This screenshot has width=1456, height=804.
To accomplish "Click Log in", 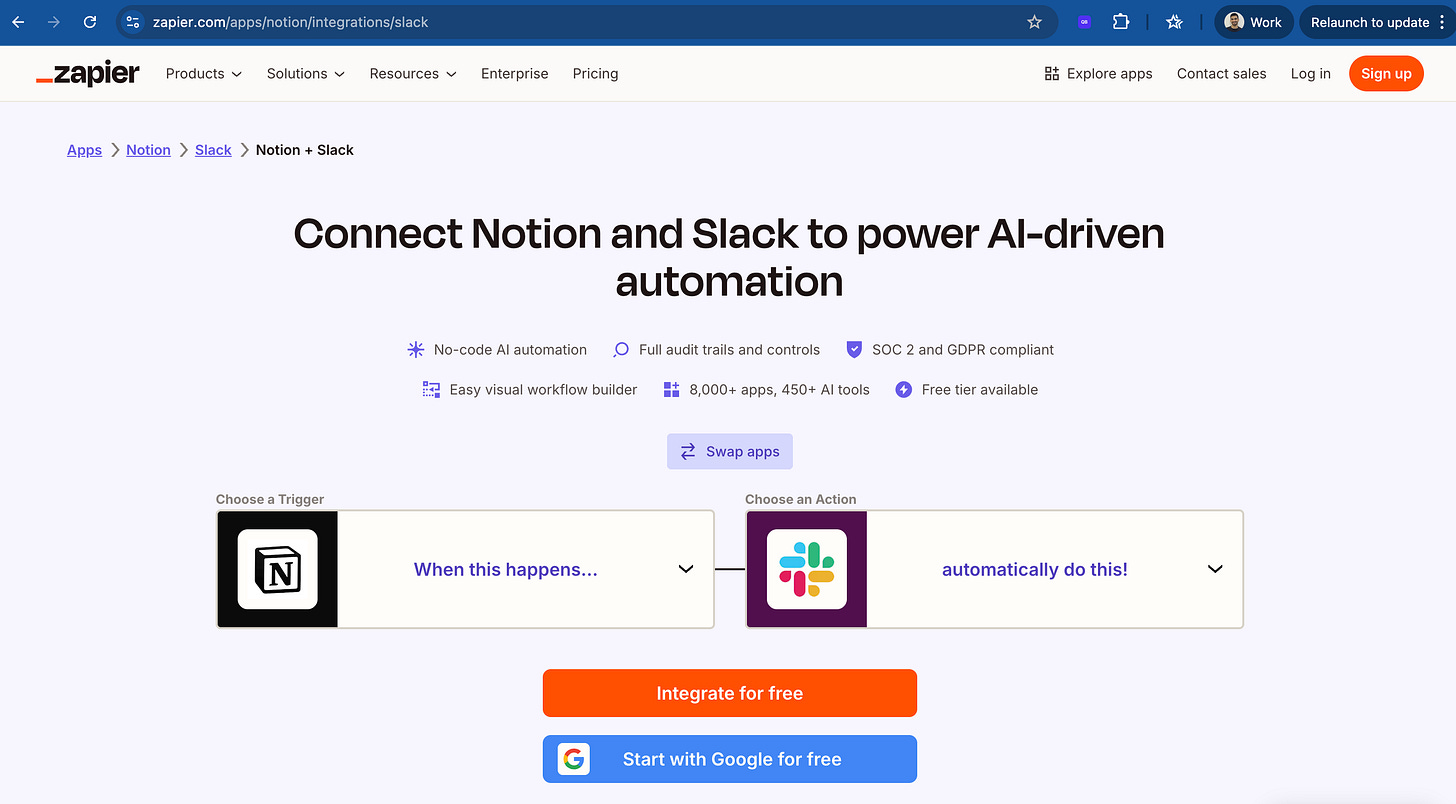I will pos(1311,74).
